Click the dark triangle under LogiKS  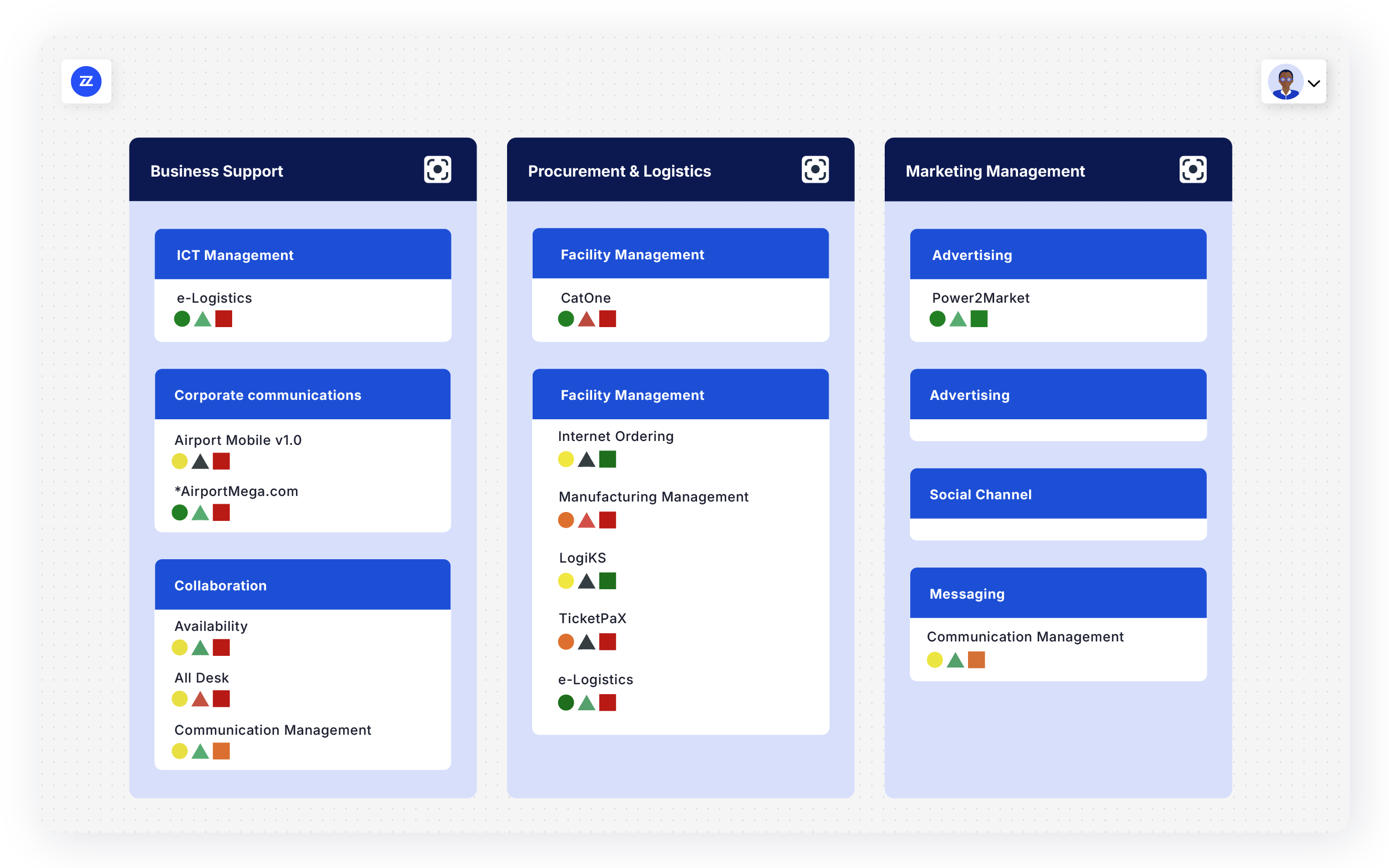586,581
